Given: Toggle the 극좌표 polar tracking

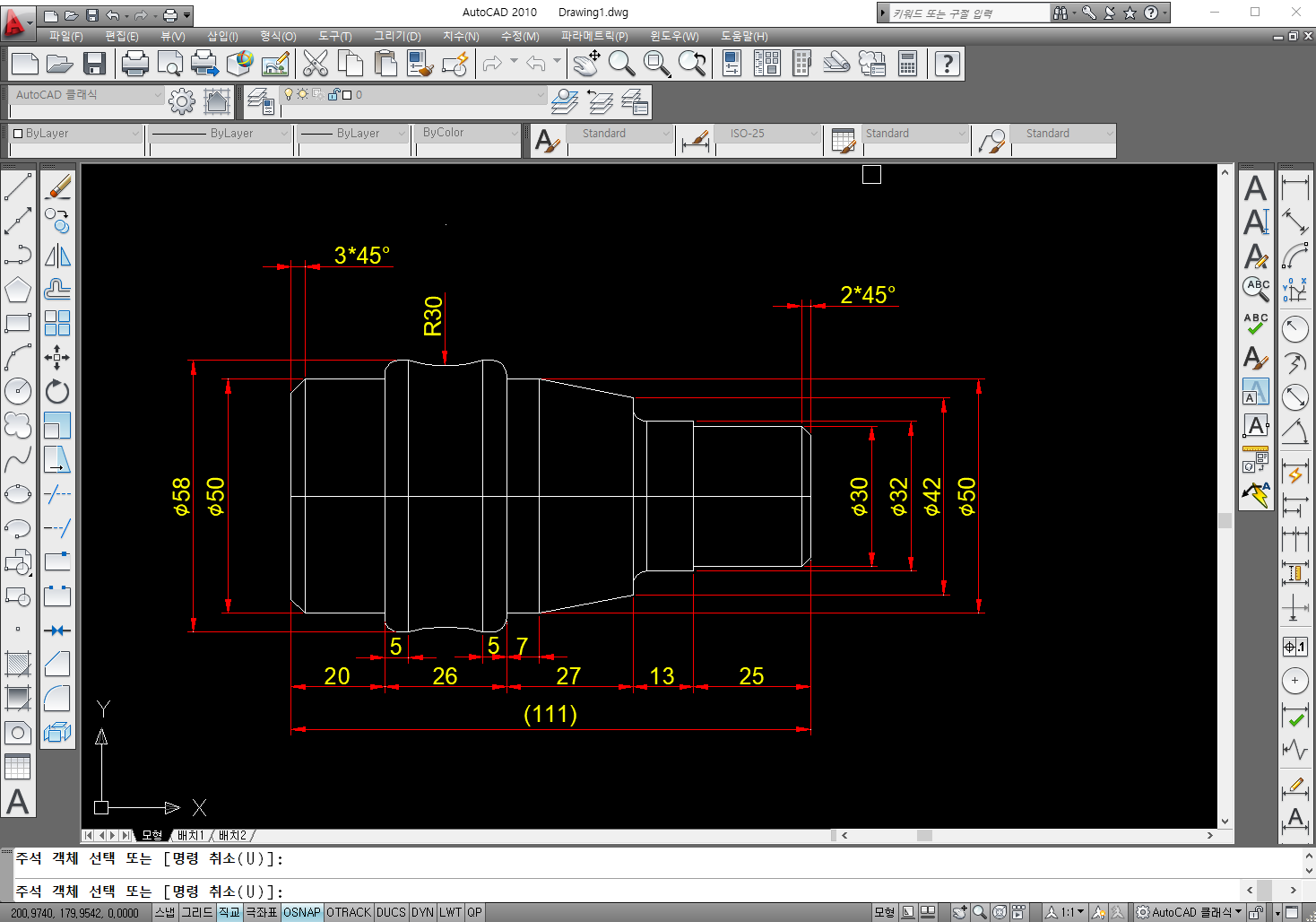Looking at the screenshot, I should (x=262, y=912).
